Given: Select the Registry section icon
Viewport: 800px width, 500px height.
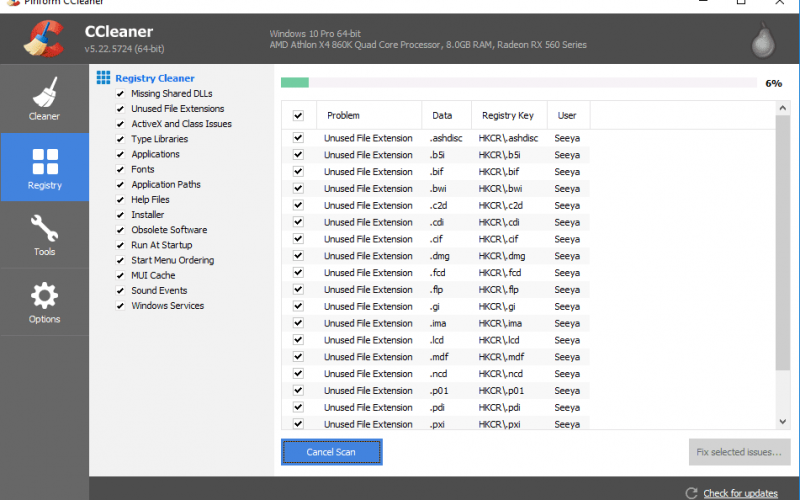Looking at the screenshot, I should pyautogui.click(x=45, y=161).
